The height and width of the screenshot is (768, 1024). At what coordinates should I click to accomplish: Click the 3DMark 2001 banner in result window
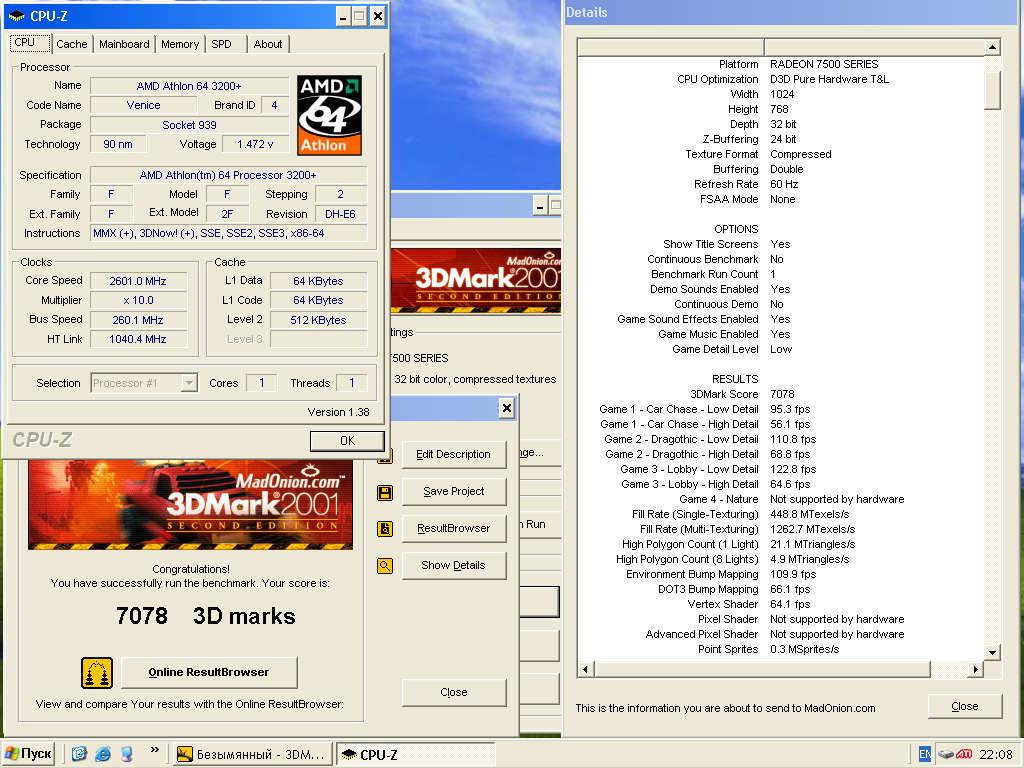[x=190, y=504]
